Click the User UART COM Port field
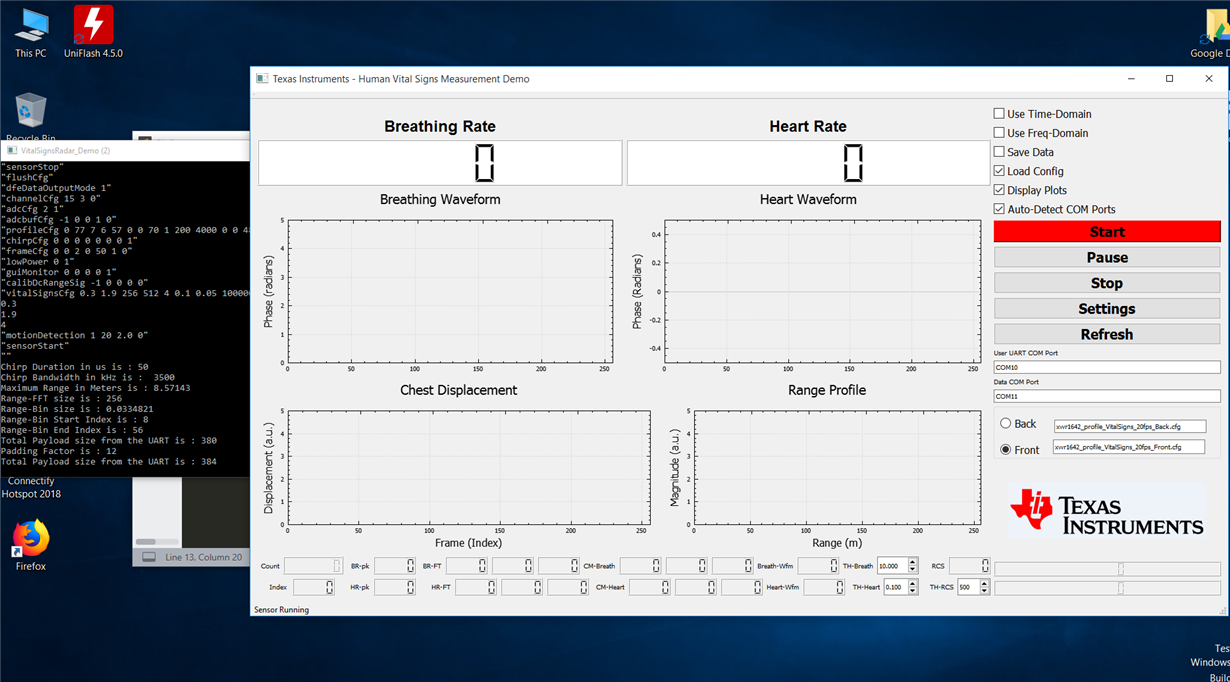Screen dimensions: 1230x682 pyautogui.click(x=1107, y=367)
